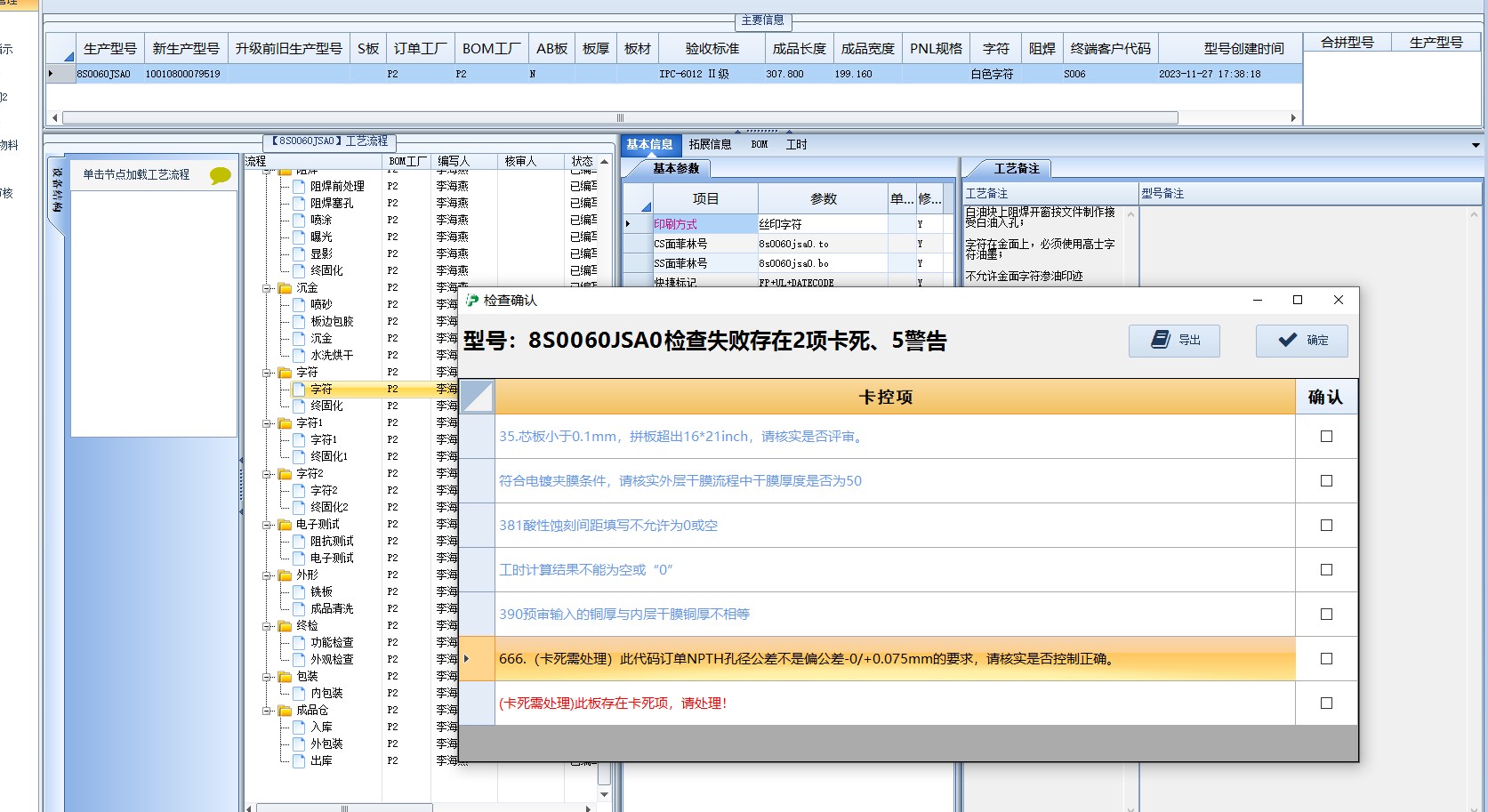Click the document icon of 成品清洗
Viewport: 1488px width, 812px height.
coord(299,609)
